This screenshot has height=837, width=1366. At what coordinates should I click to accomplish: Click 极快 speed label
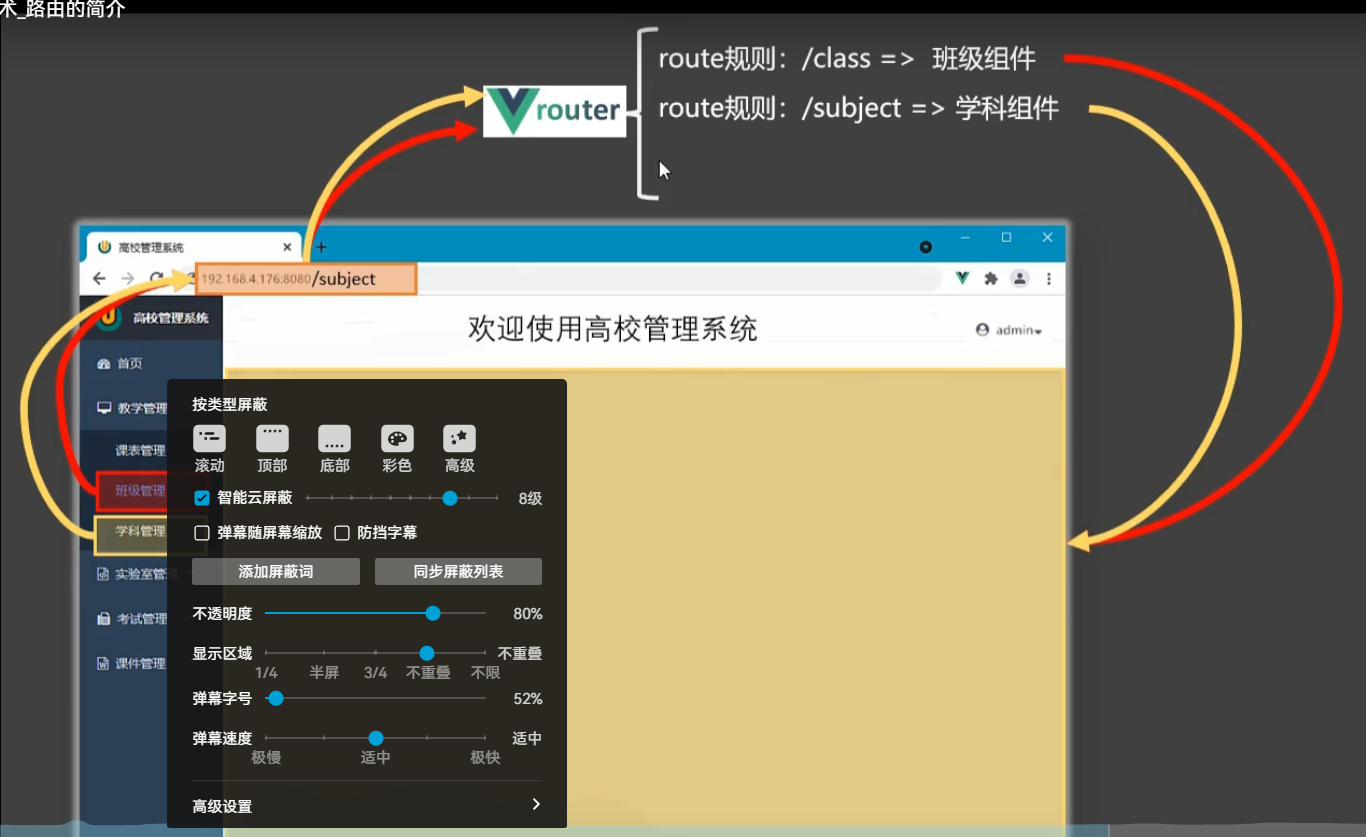coord(485,758)
